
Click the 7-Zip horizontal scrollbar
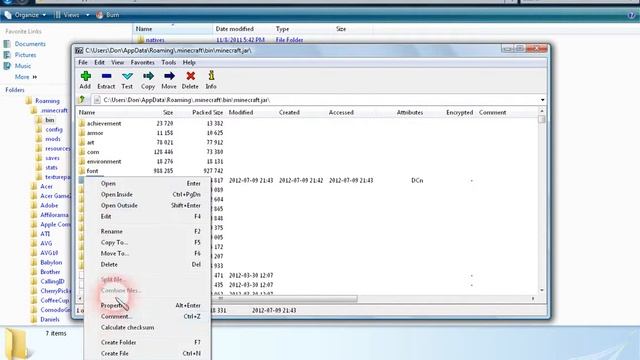coord(306,299)
